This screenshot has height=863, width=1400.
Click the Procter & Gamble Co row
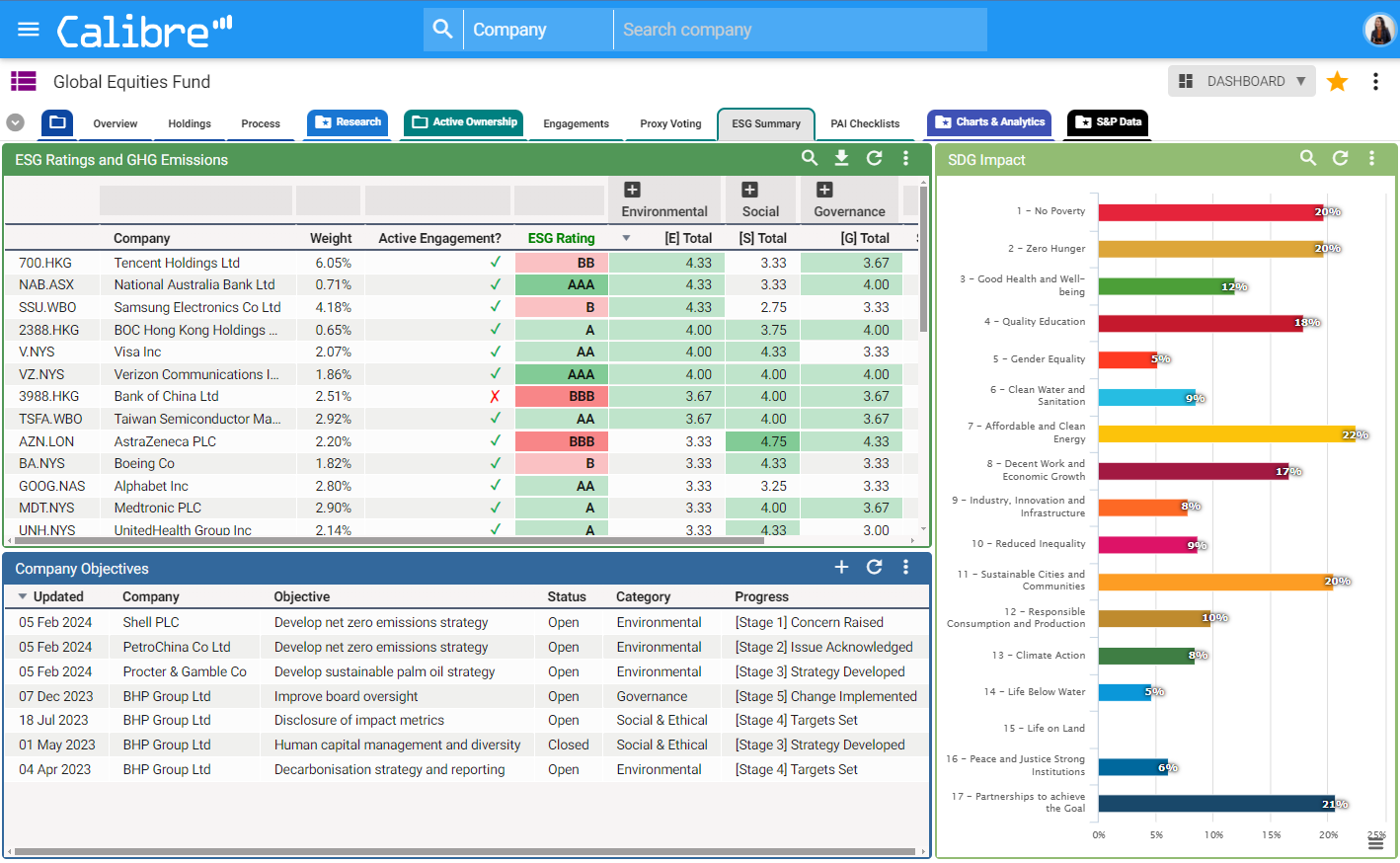[466, 671]
